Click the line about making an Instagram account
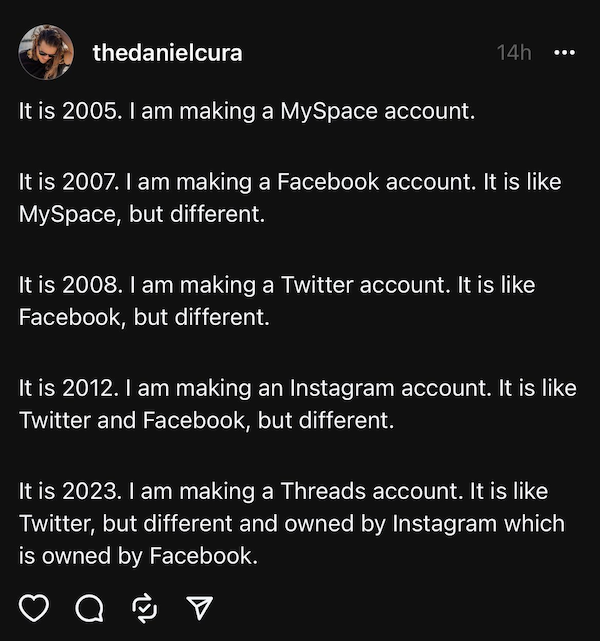The height and width of the screenshot is (641, 600). click(x=298, y=388)
